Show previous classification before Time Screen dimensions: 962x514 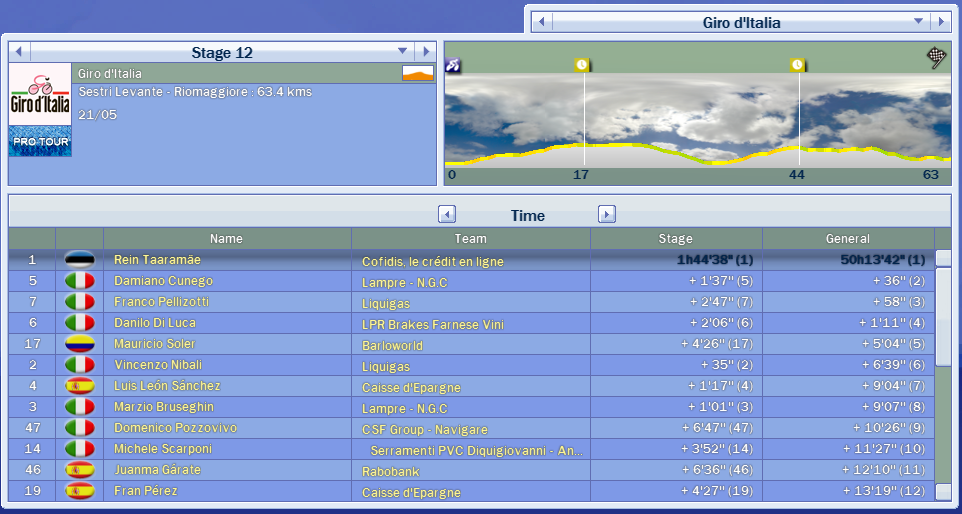448,214
